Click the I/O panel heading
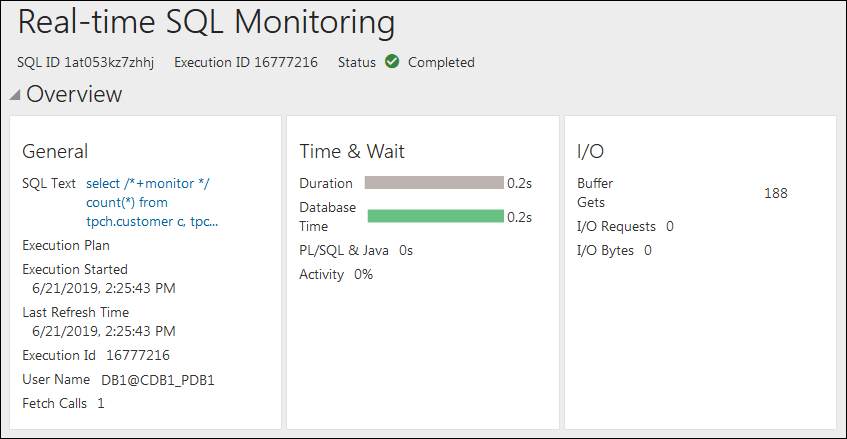The height and width of the screenshot is (439, 847). point(590,151)
